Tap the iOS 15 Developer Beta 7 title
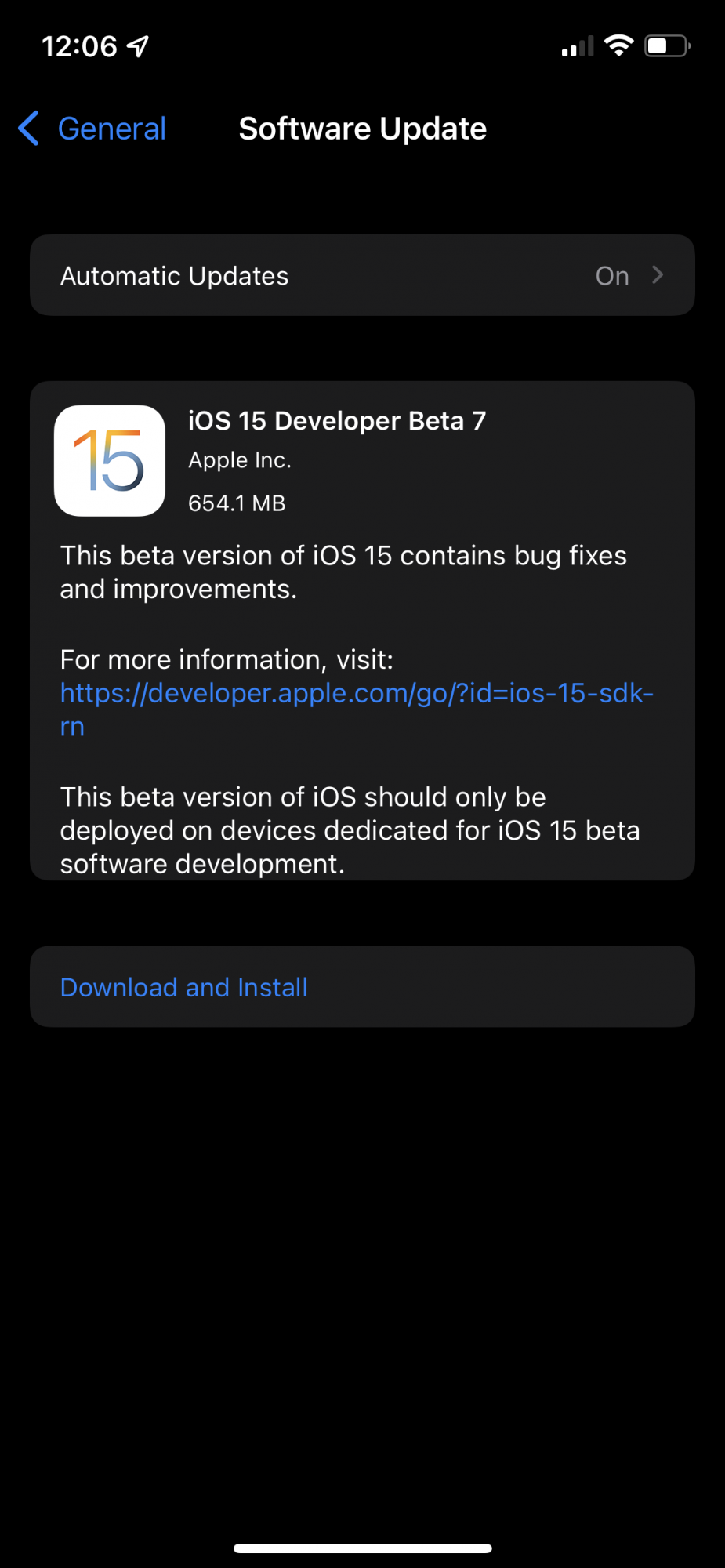 [337, 421]
